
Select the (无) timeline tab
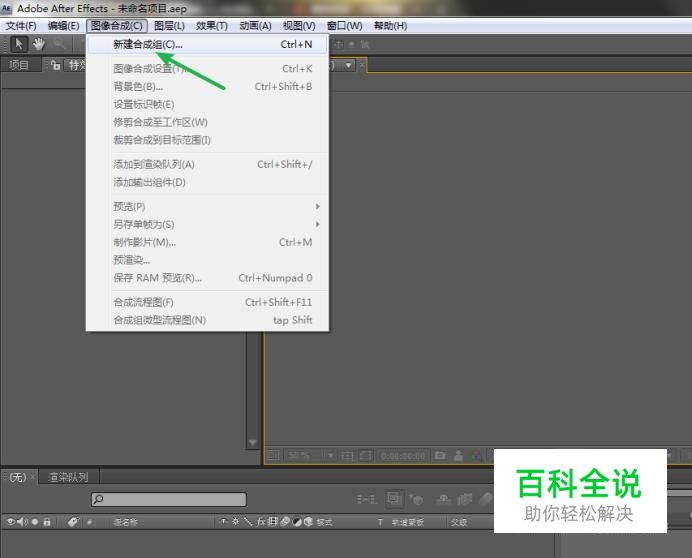pos(18,477)
